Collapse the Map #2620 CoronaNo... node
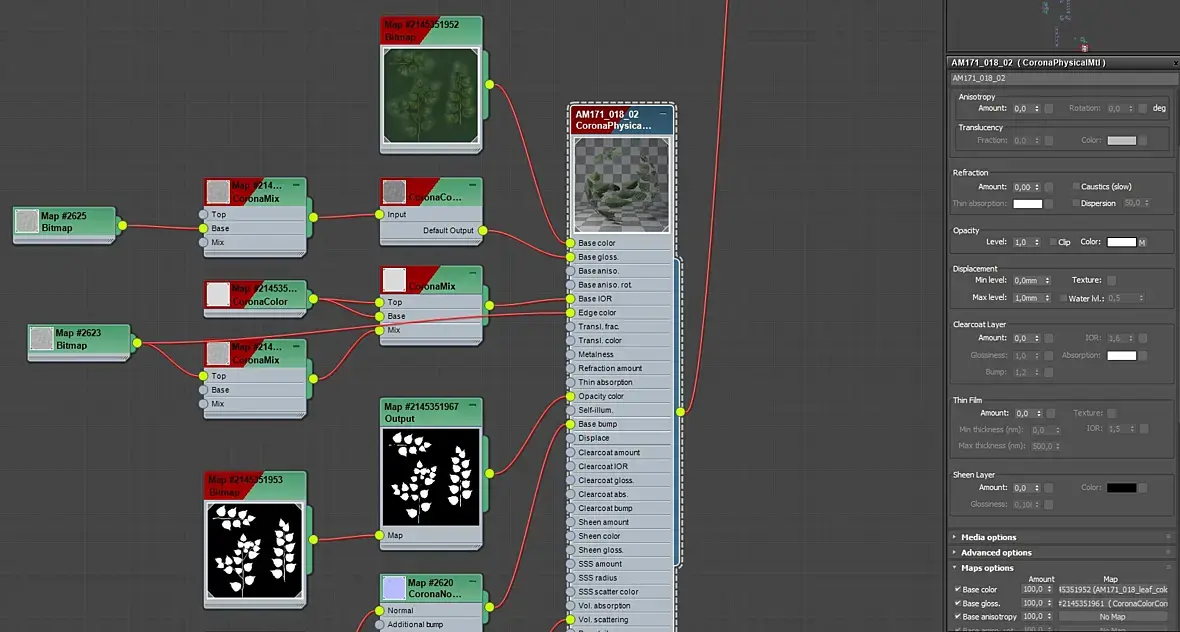 coord(473,581)
